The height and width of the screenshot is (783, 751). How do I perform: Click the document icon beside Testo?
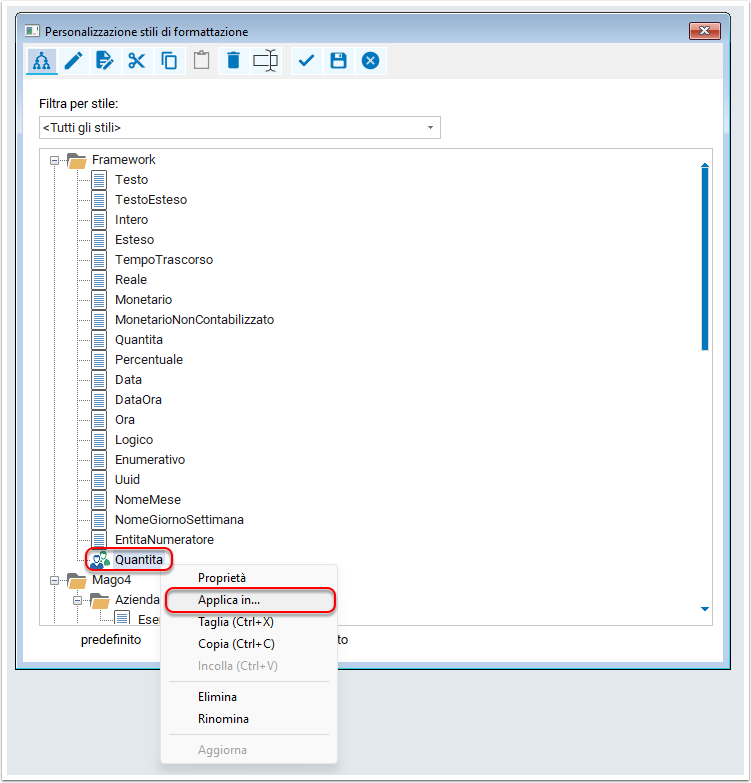coord(99,180)
